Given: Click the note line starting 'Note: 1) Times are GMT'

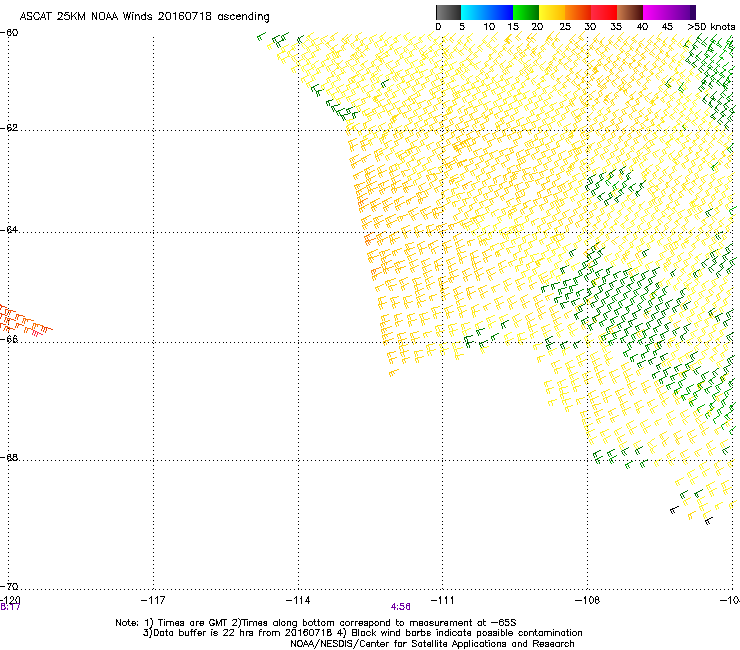Looking at the screenshot, I should pos(316,623).
